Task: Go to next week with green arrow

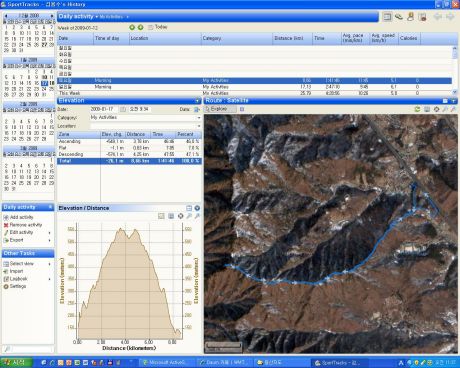Action: pos(141,27)
